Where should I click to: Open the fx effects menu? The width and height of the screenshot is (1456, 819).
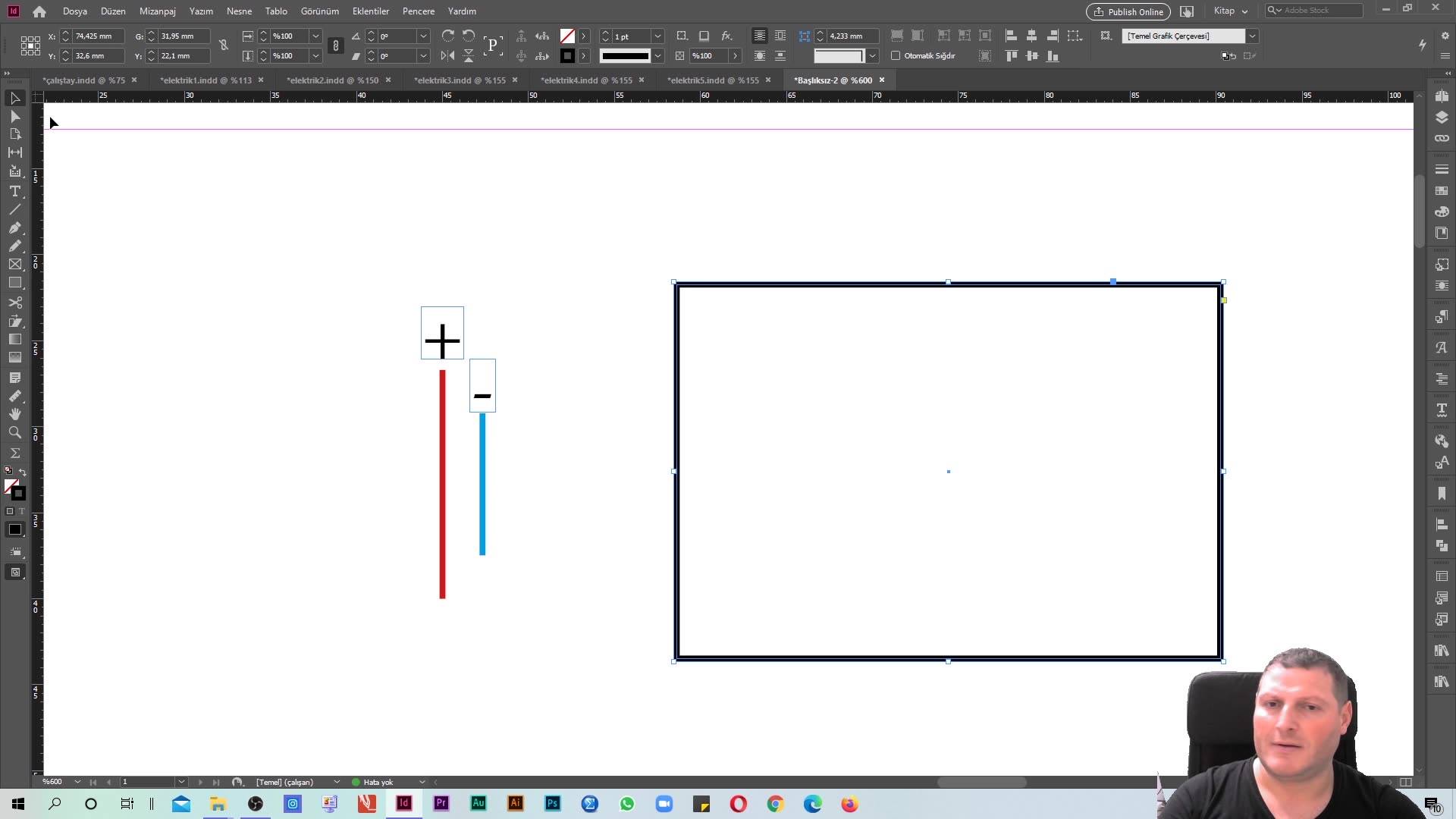[x=726, y=36]
